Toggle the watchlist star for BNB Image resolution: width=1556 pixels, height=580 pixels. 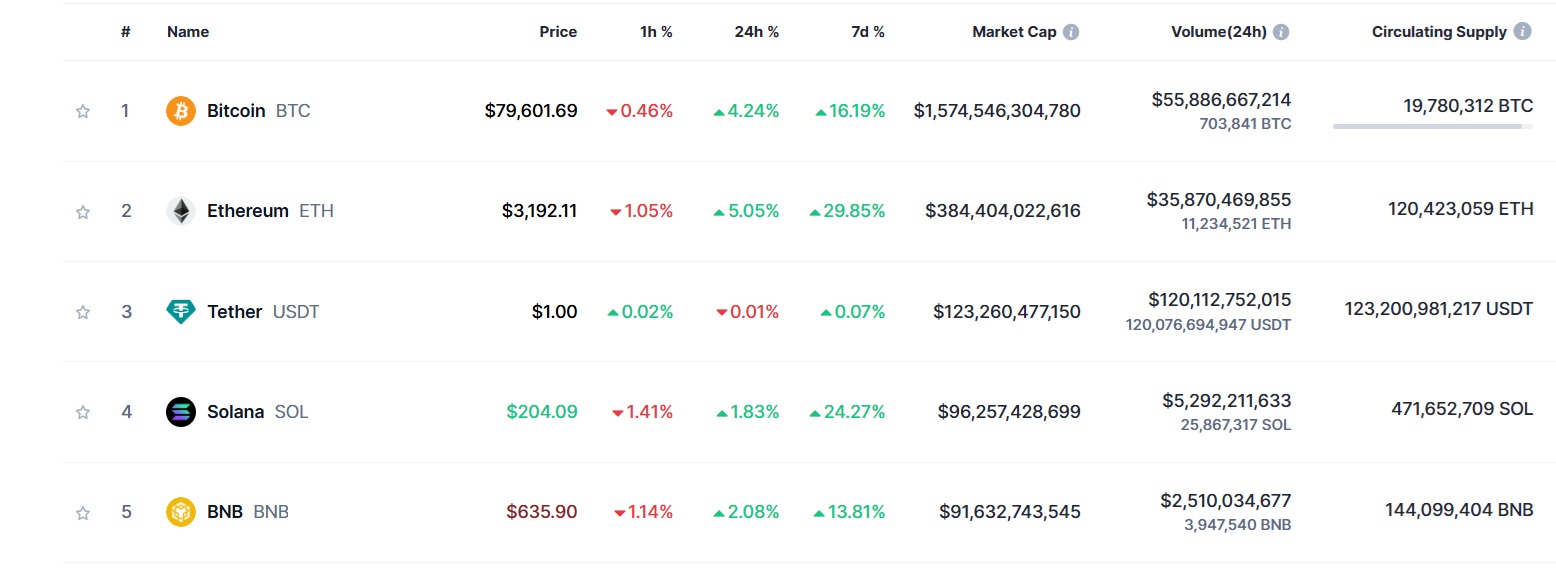coord(83,512)
